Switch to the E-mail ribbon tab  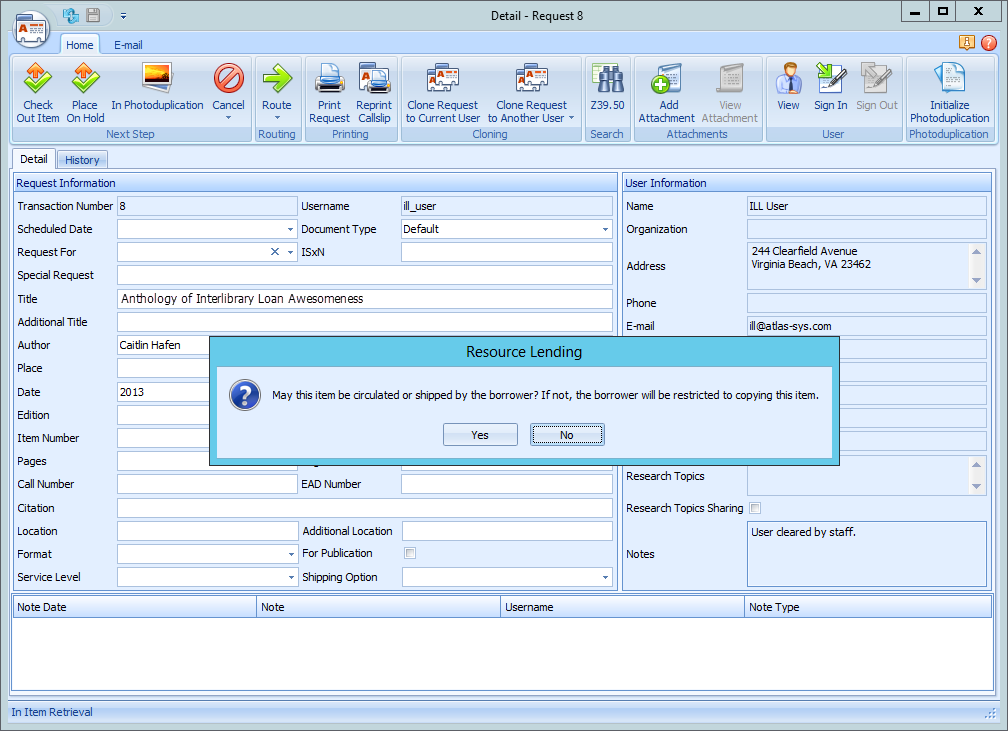click(x=128, y=45)
